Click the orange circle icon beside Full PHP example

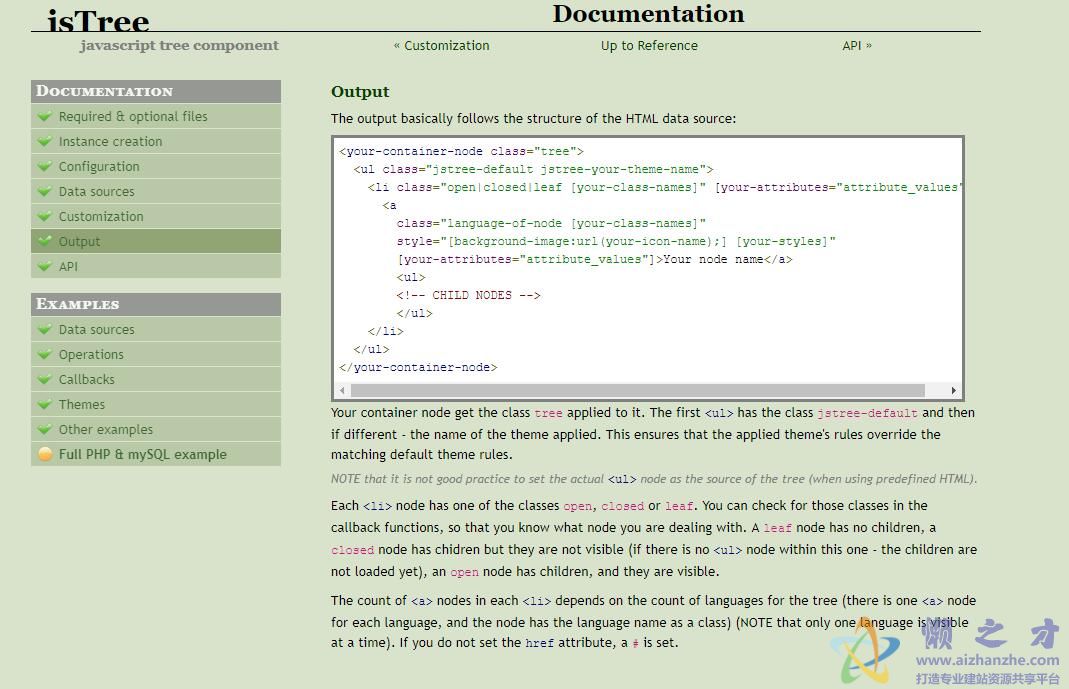[45, 454]
